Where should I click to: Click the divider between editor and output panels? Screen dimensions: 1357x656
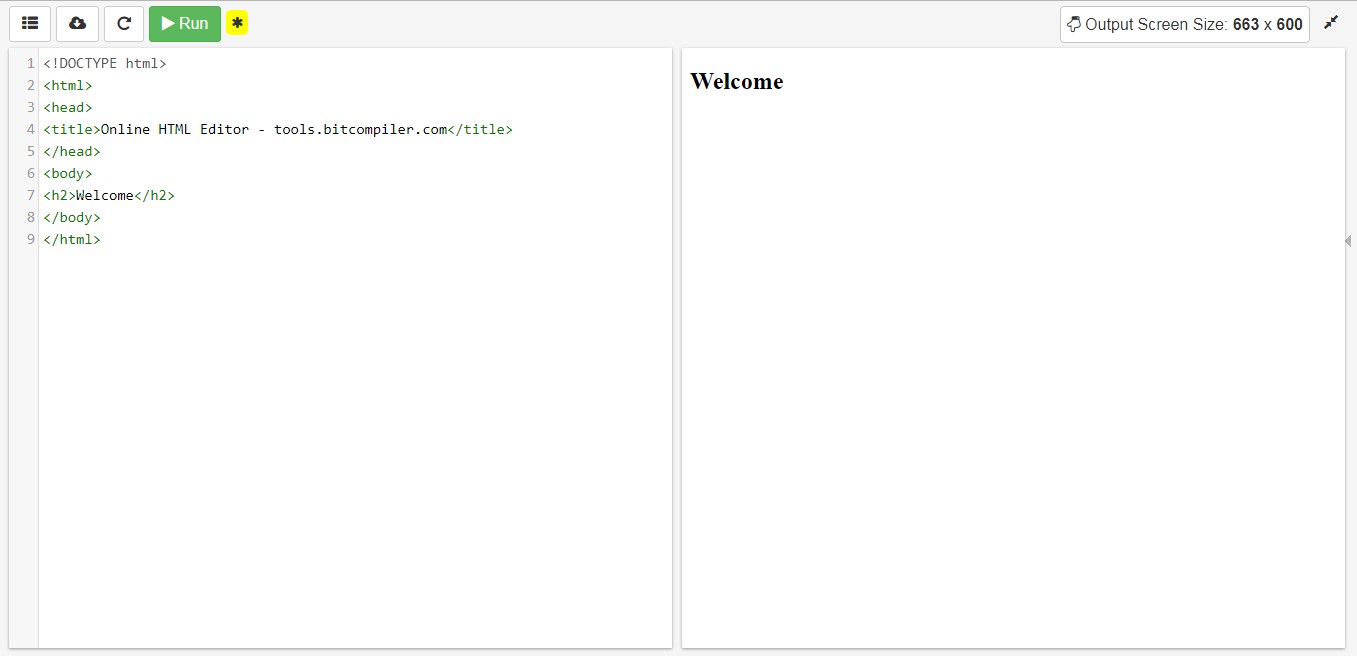677,350
